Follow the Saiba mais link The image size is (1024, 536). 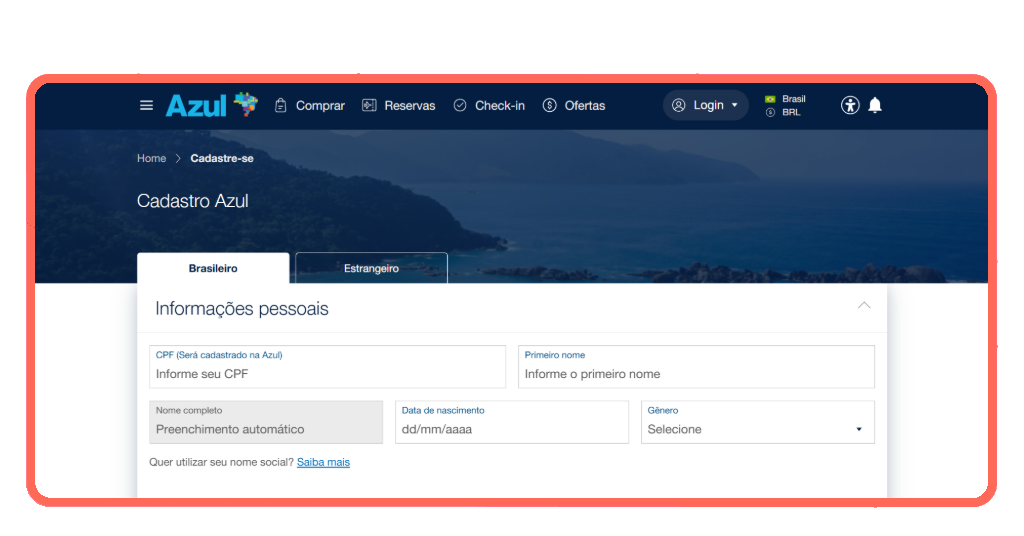[x=323, y=462]
